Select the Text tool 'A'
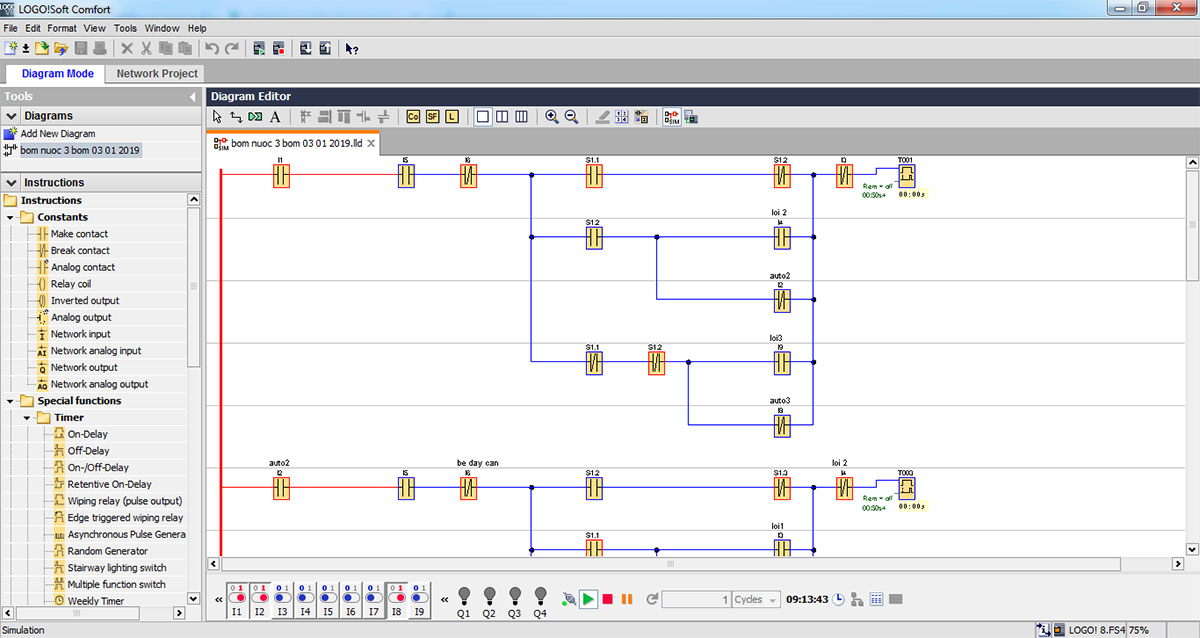The width and height of the screenshot is (1200, 638). (x=275, y=117)
